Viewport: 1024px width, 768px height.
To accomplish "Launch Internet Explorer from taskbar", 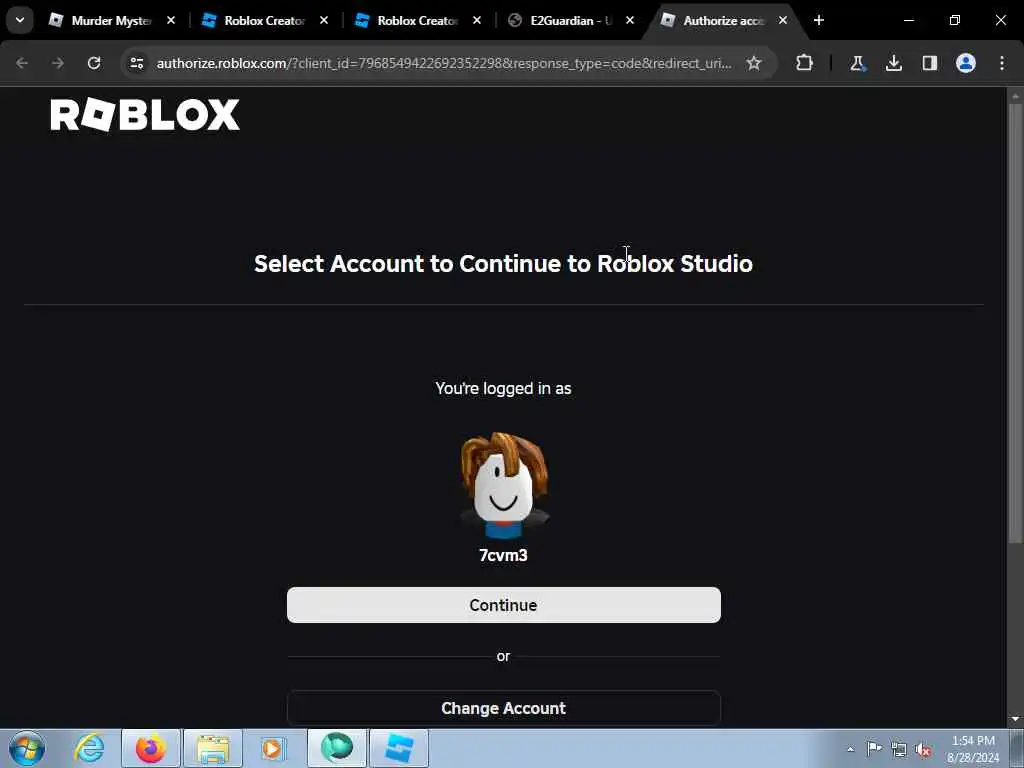I will pyautogui.click(x=89, y=748).
